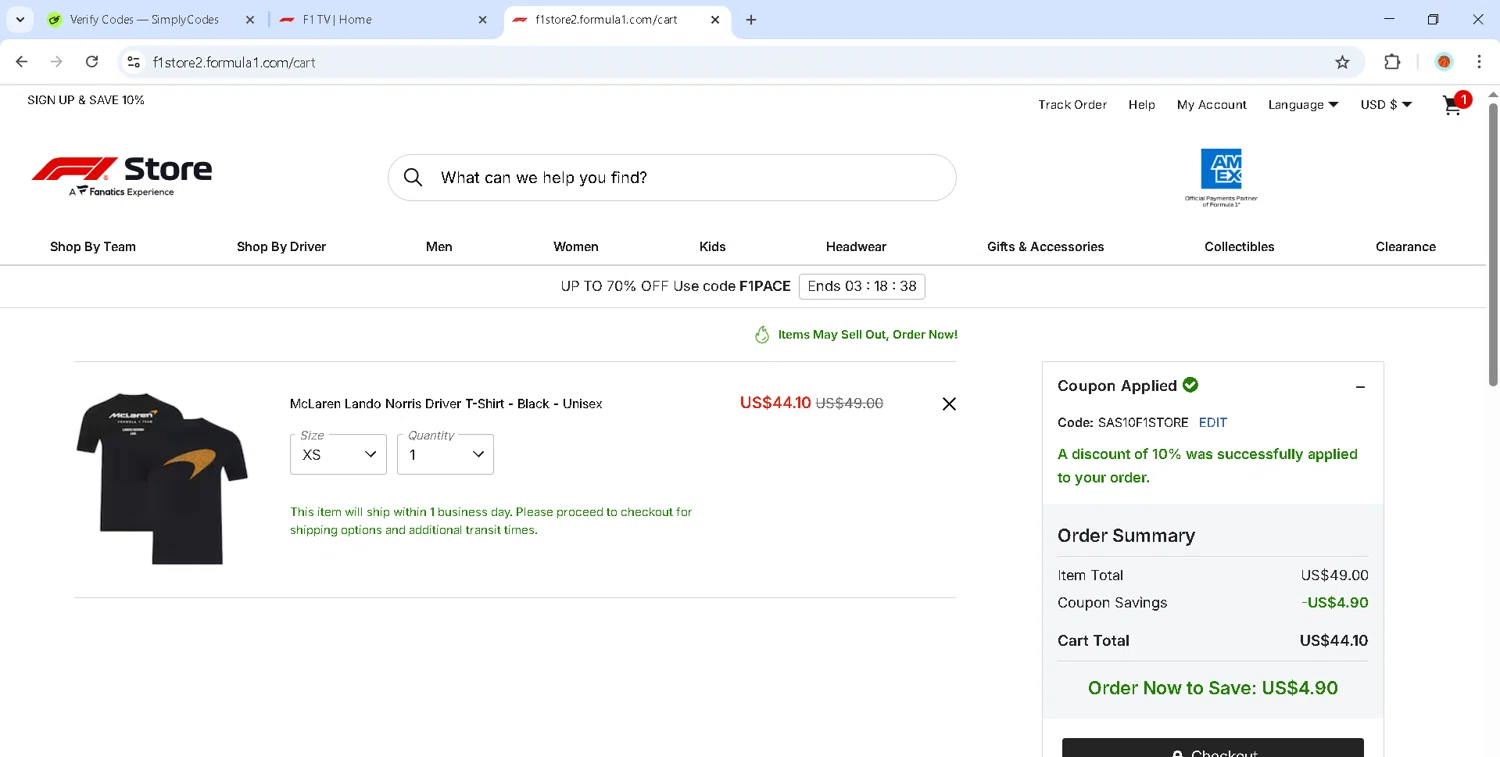The height and width of the screenshot is (757, 1500).
Task: Click the discounted price US$44.10 in red
Action: coord(775,403)
